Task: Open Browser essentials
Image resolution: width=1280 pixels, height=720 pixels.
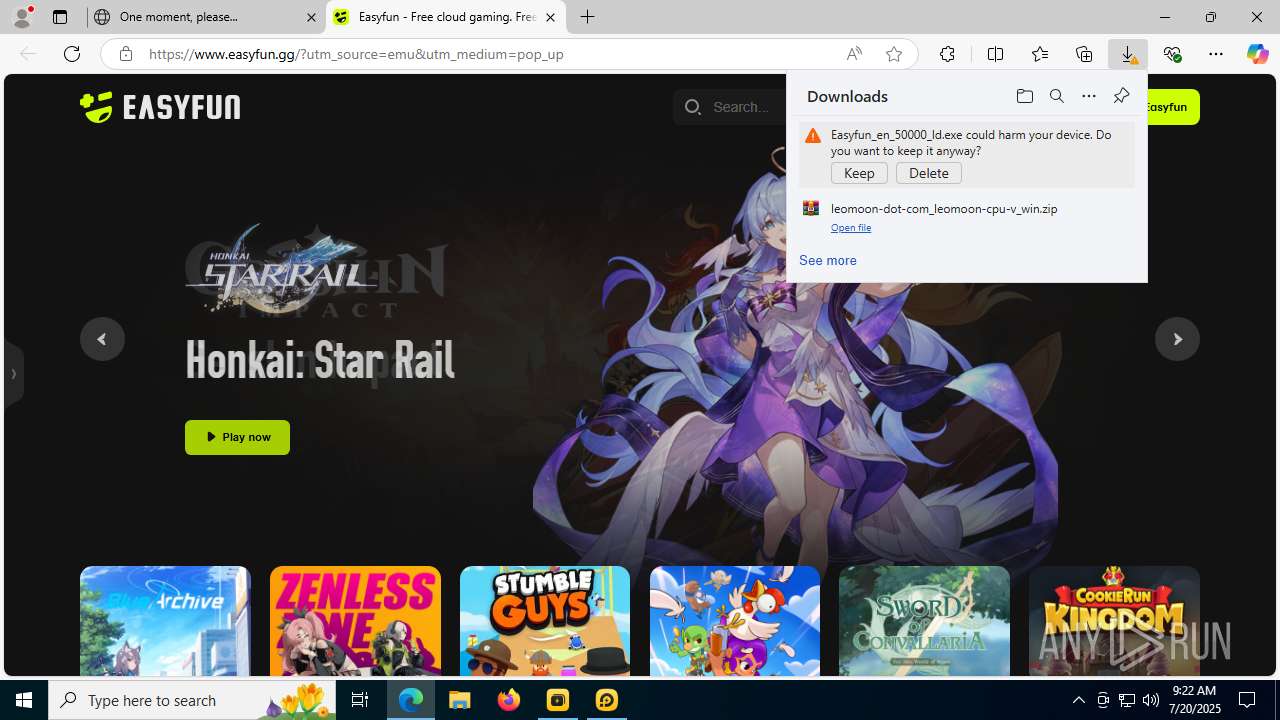Action: [1172, 54]
